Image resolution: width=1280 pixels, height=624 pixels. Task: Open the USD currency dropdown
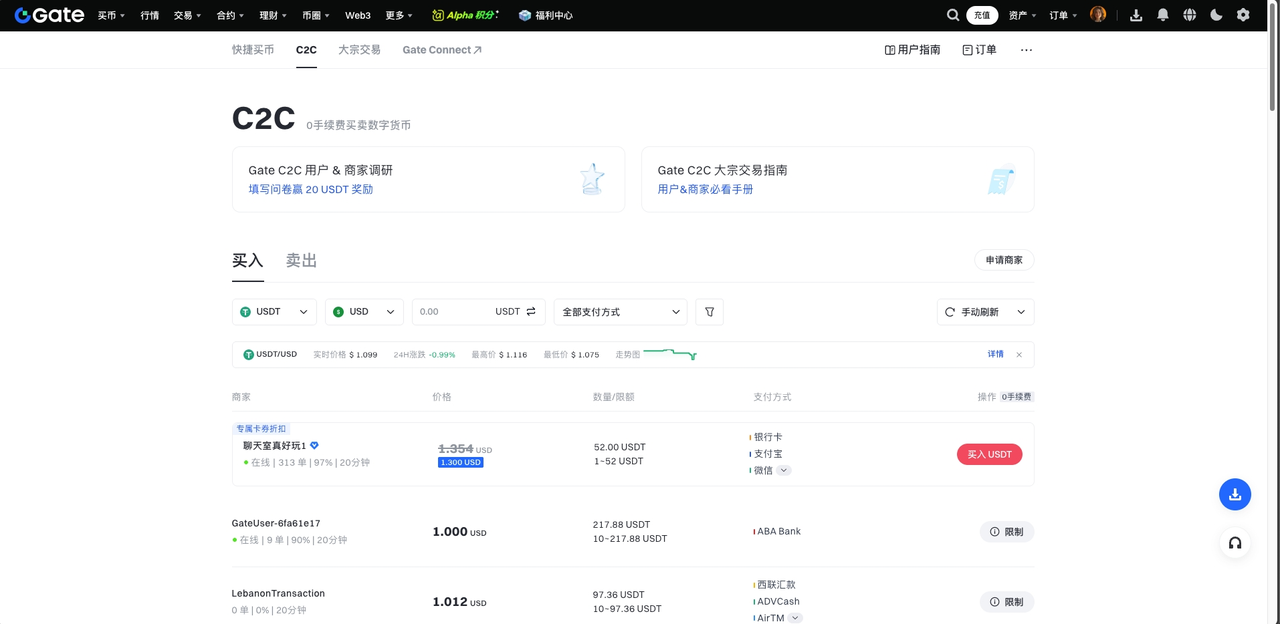pyautogui.click(x=364, y=312)
